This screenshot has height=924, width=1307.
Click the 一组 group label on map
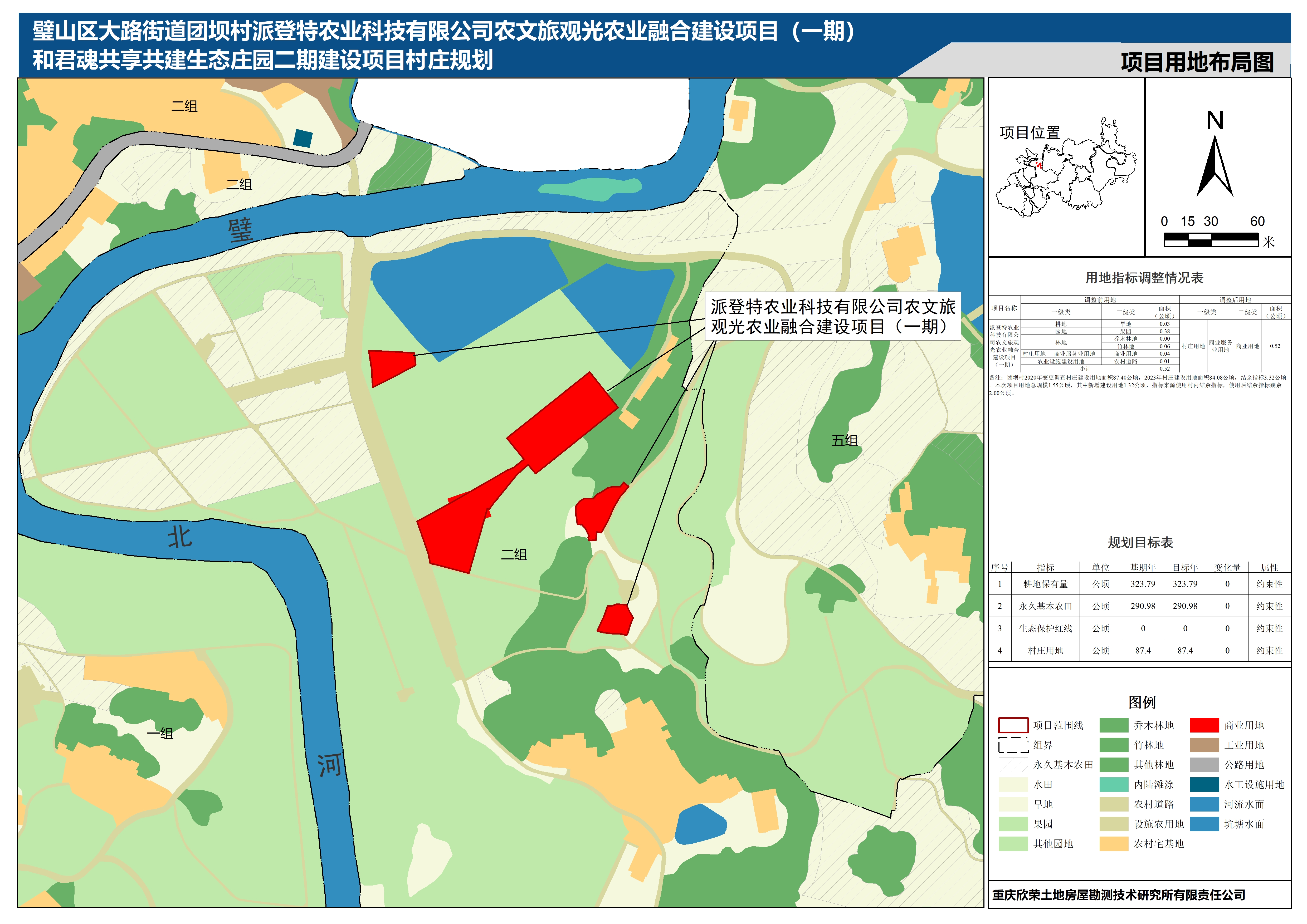(160, 733)
